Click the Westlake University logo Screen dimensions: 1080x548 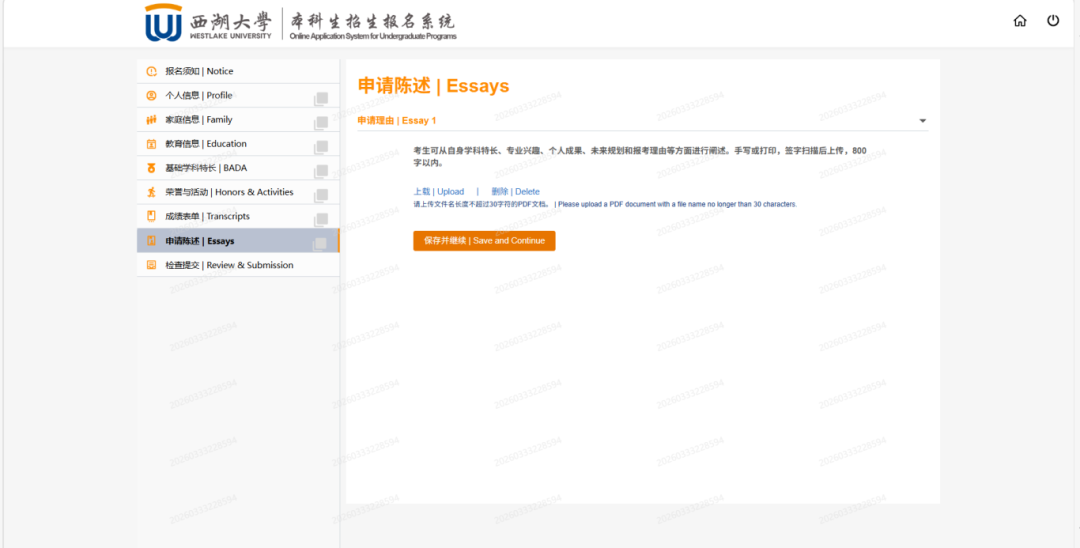tap(208, 23)
